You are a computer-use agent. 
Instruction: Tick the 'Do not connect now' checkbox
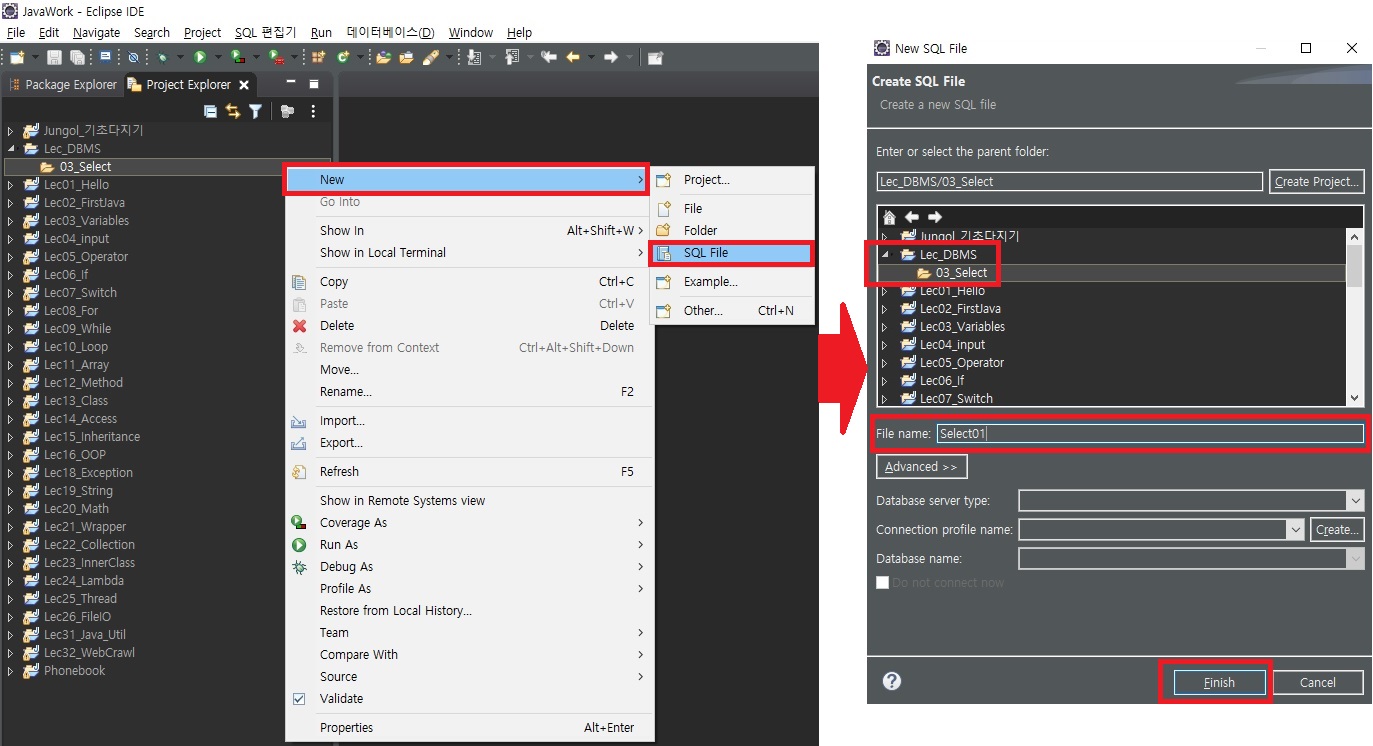(x=882, y=582)
